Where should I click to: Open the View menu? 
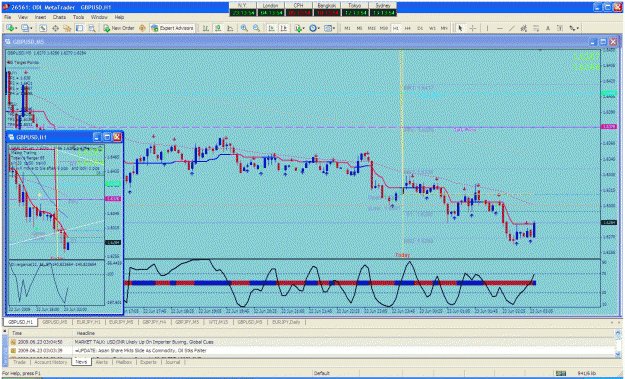(x=23, y=18)
